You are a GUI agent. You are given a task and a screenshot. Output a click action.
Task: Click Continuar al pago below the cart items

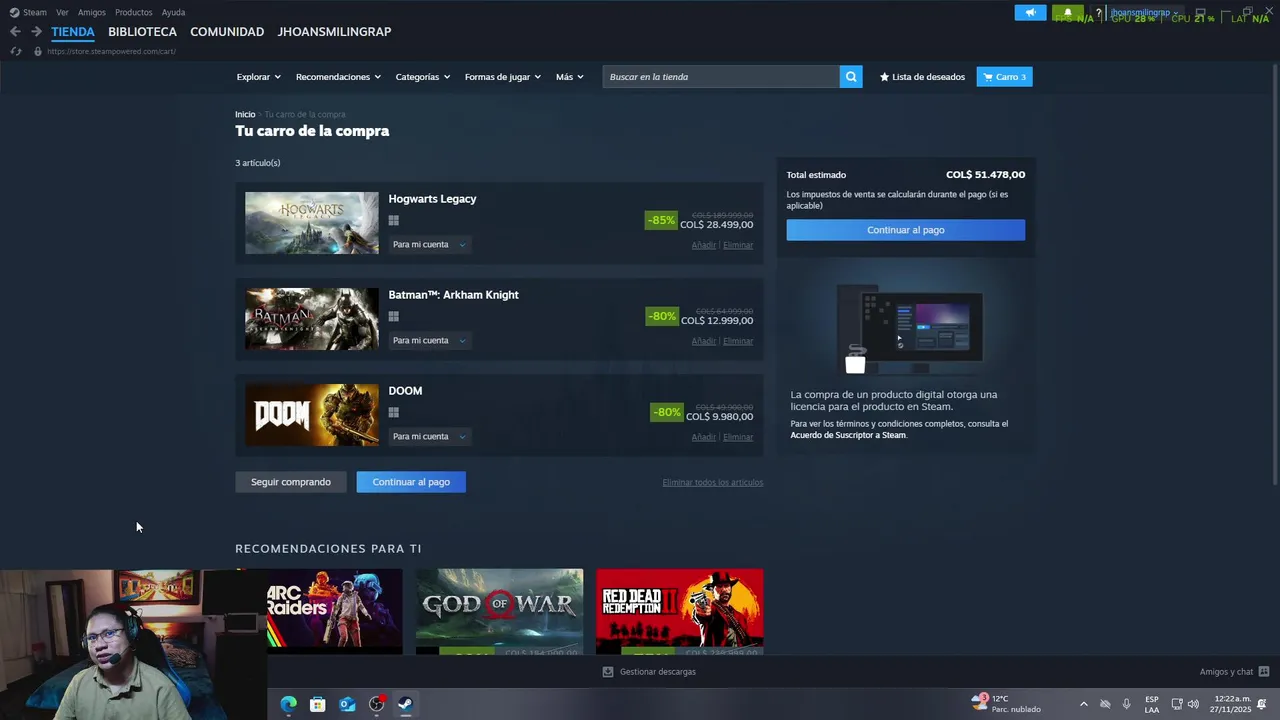click(x=411, y=482)
